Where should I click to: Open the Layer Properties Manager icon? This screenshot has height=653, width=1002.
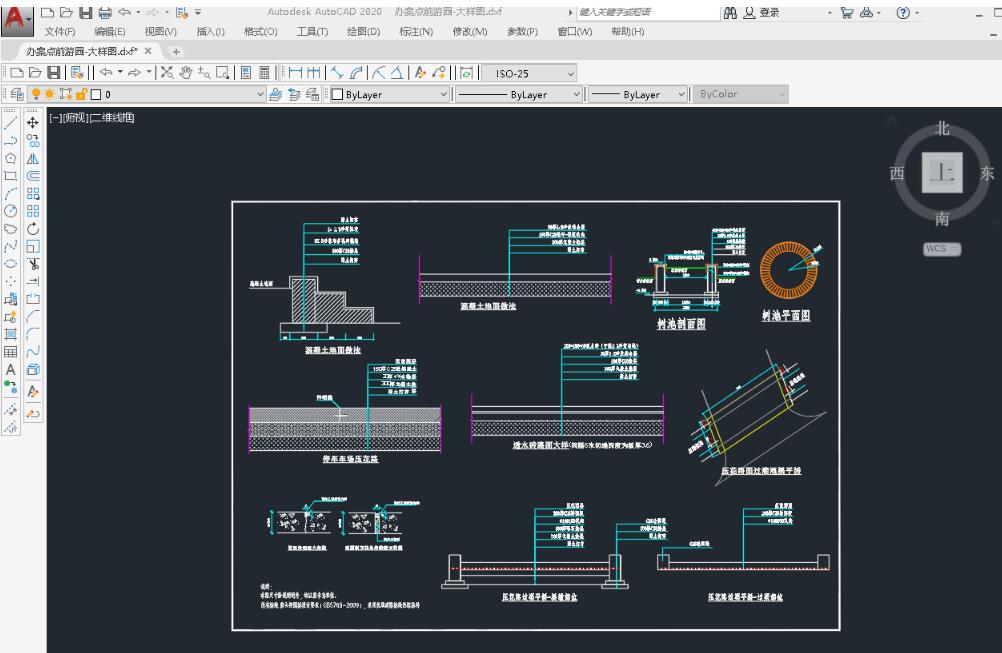pos(17,95)
